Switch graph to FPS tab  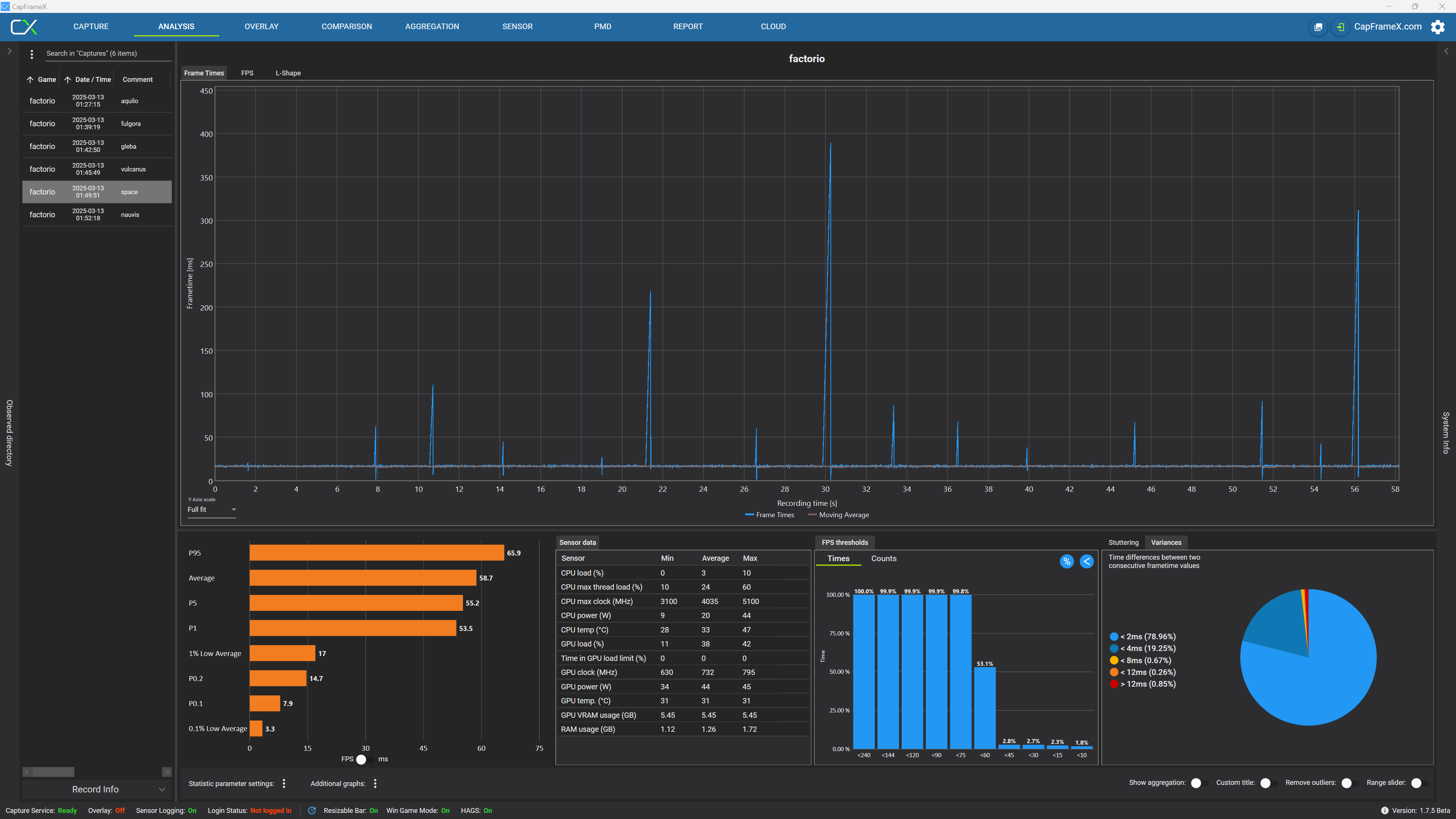tap(247, 73)
